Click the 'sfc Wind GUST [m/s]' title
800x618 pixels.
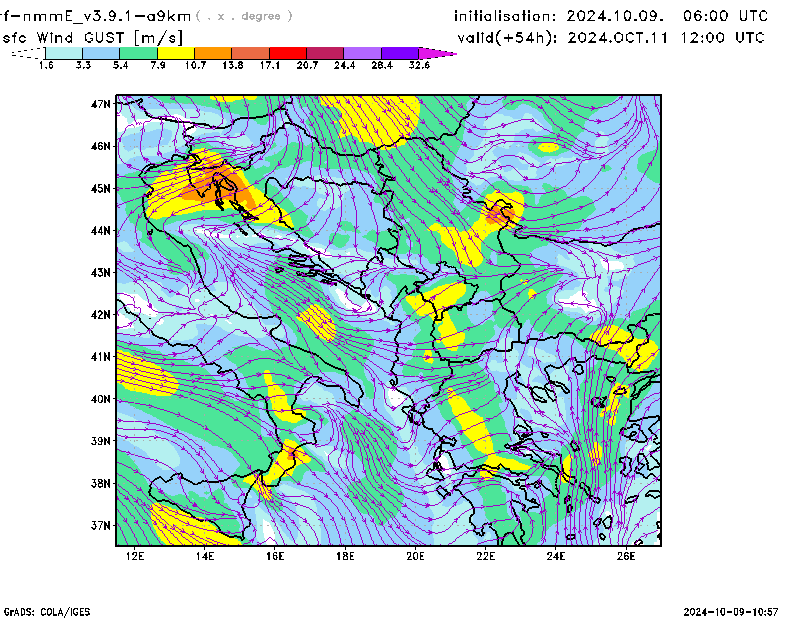pos(92,38)
